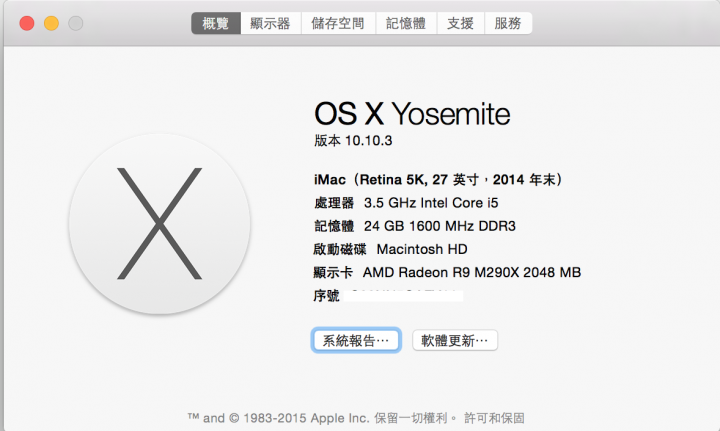Select the 處理器 3.5 GHz Intel Core i5 line
The image size is (720, 431).
coord(406,203)
